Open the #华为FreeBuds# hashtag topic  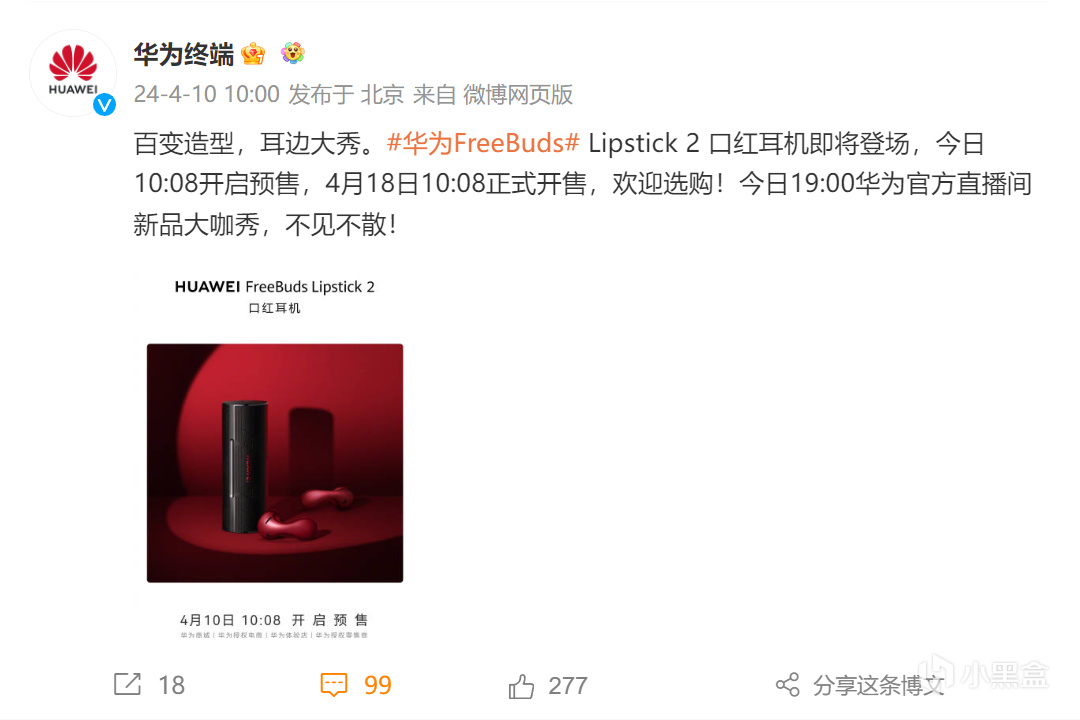(483, 143)
